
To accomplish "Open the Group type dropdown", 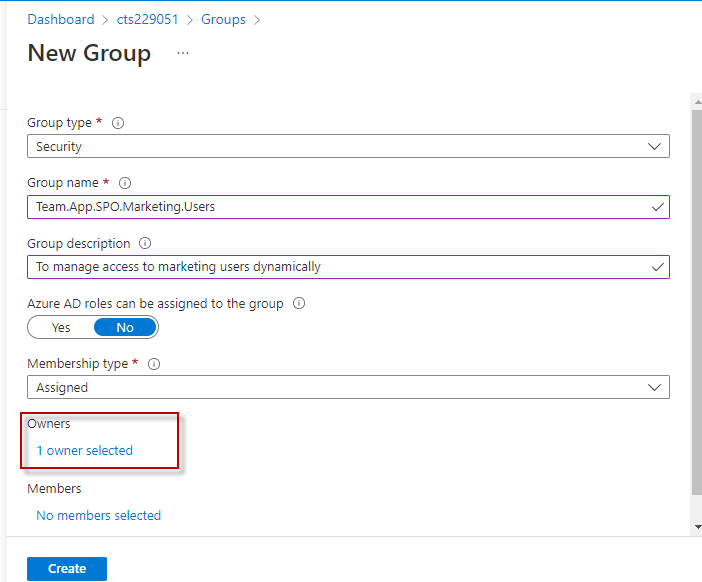I will [x=348, y=146].
